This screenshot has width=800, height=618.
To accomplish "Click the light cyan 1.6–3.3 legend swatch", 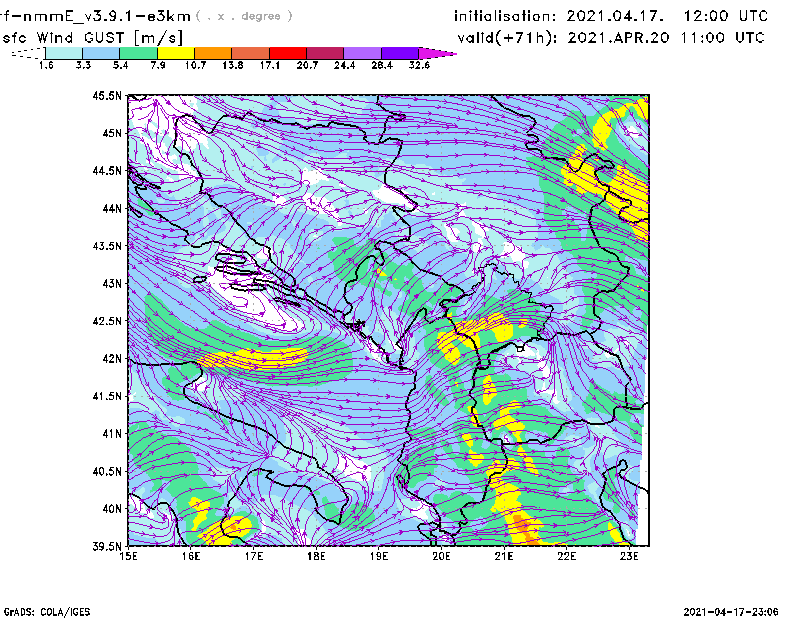I will 64,53.
